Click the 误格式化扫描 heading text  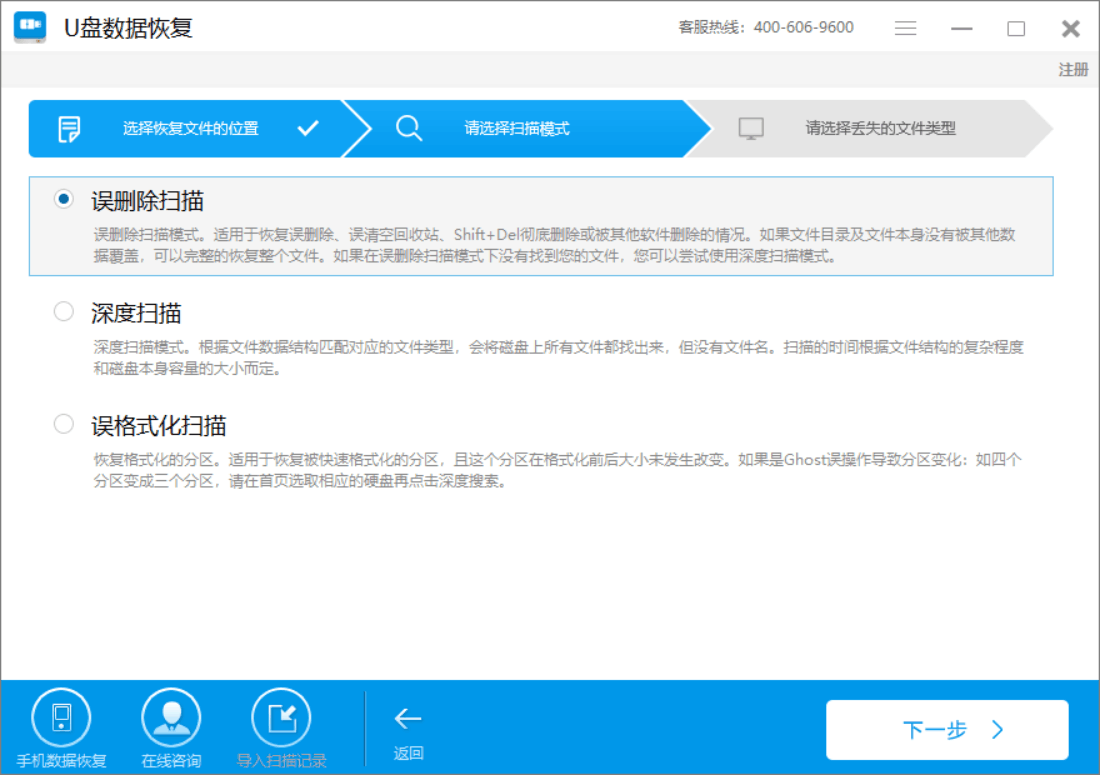(159, 426)
